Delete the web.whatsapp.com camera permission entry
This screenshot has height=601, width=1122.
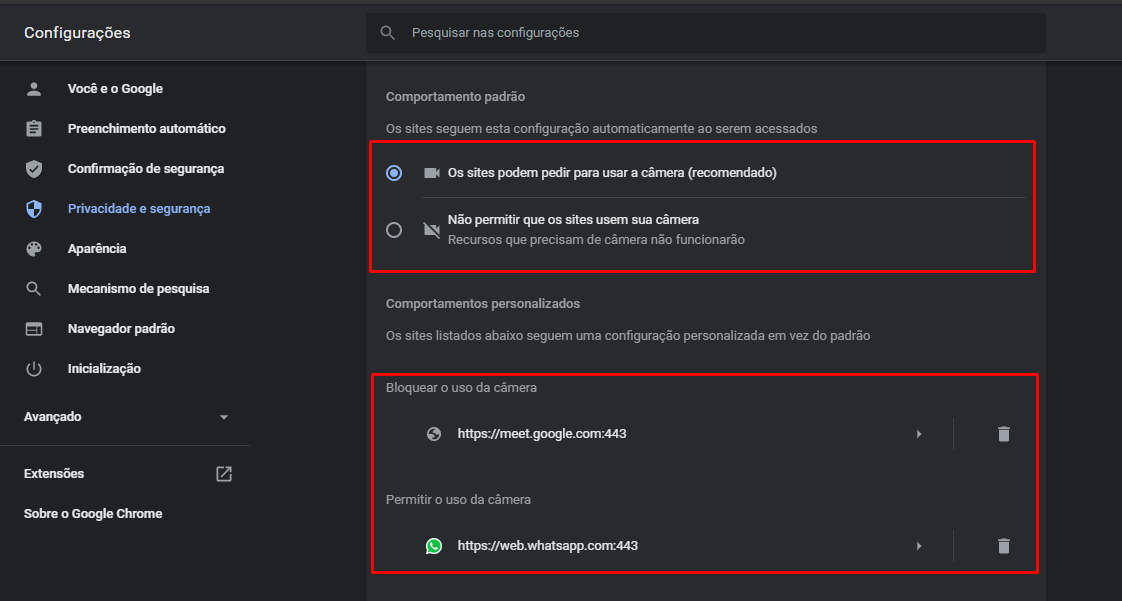point(1003,546)
